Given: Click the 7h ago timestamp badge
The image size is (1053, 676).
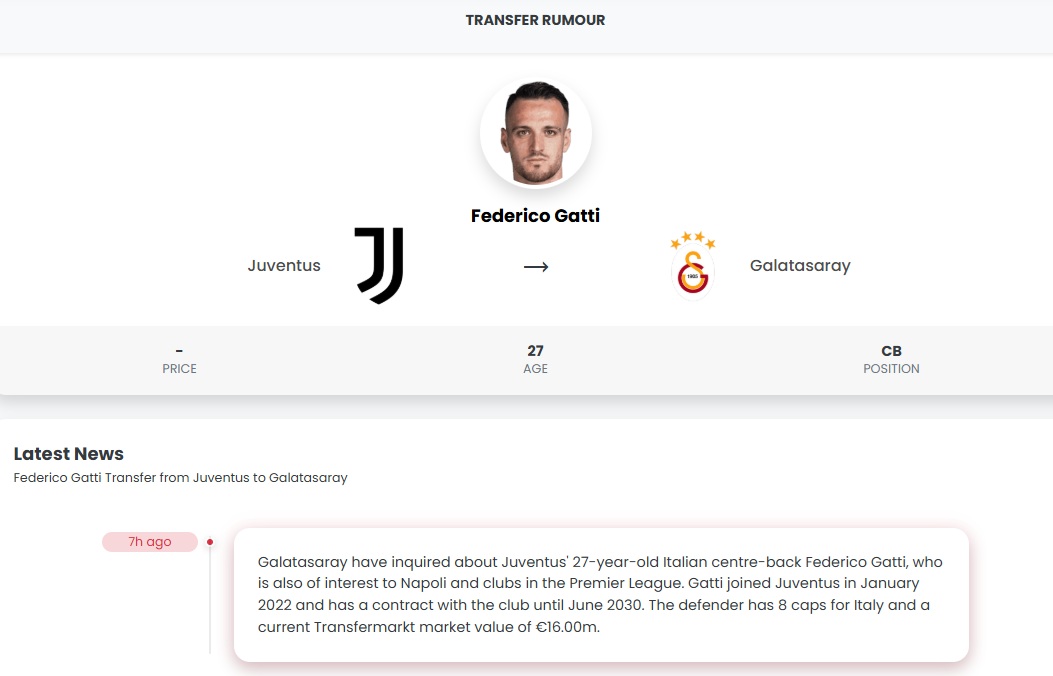Looking at the screenshot, I should point(150,542).
